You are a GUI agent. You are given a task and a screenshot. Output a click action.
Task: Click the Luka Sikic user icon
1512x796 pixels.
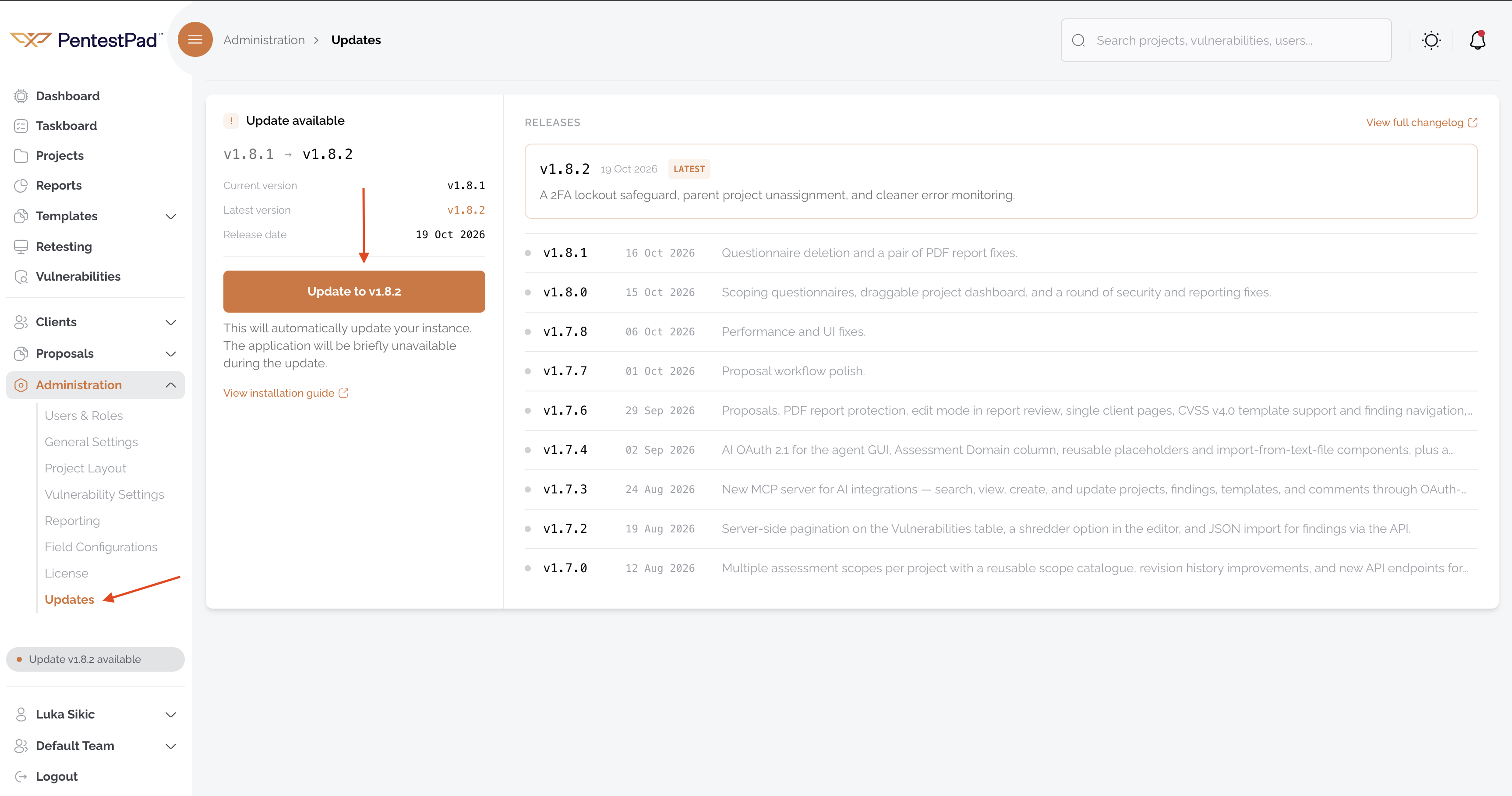(x=21, y=715)
